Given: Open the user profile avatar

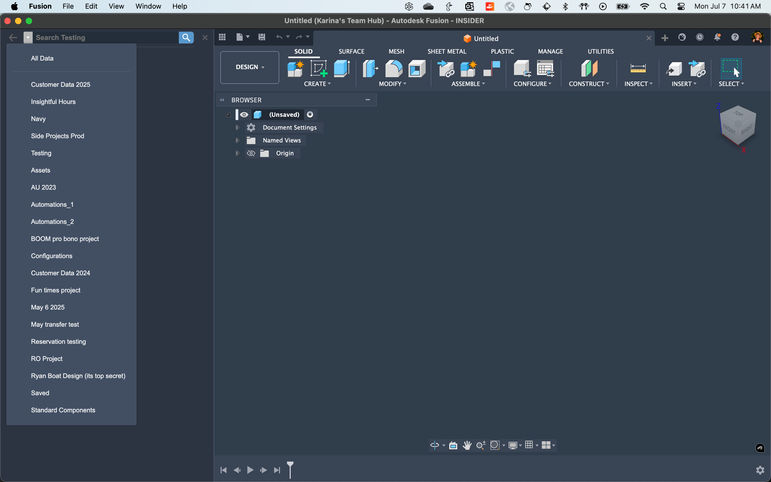Looking at the screenshot, I should (x=757, y=37).
